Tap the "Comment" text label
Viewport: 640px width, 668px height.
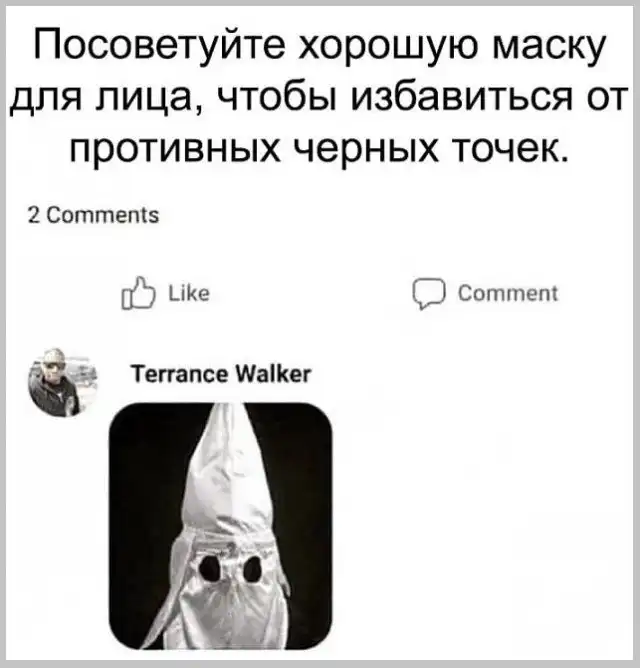508,294
